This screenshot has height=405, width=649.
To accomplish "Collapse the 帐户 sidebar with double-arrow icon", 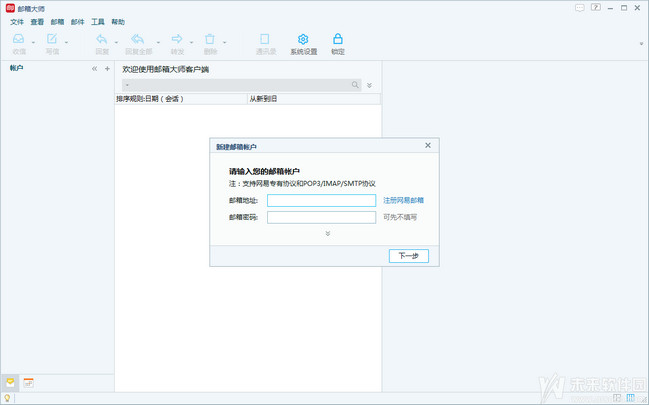I will [94, 69].
